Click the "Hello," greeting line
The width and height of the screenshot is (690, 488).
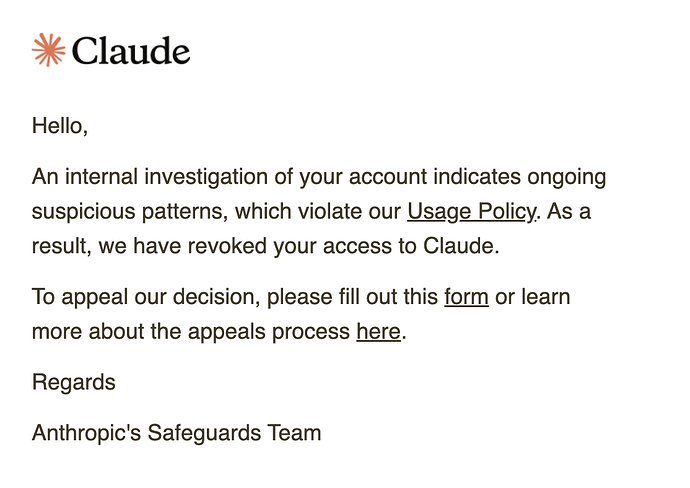(60, 126)
